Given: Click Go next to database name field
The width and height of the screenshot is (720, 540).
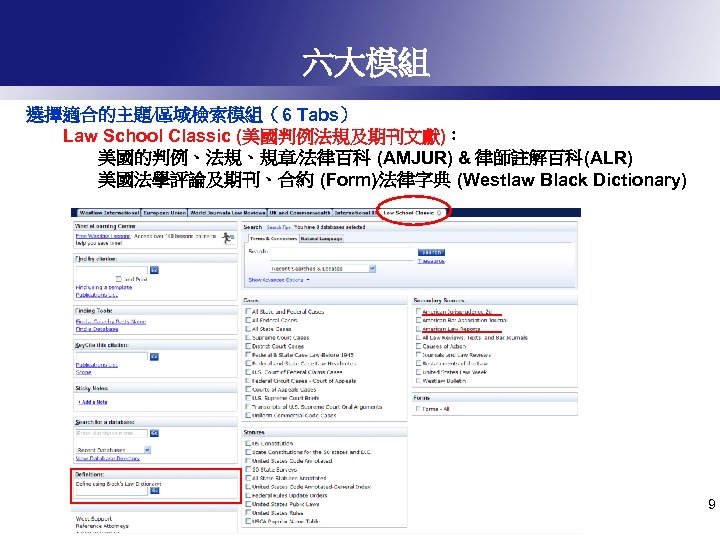Looking at the screenshot, I should (154, 433).
